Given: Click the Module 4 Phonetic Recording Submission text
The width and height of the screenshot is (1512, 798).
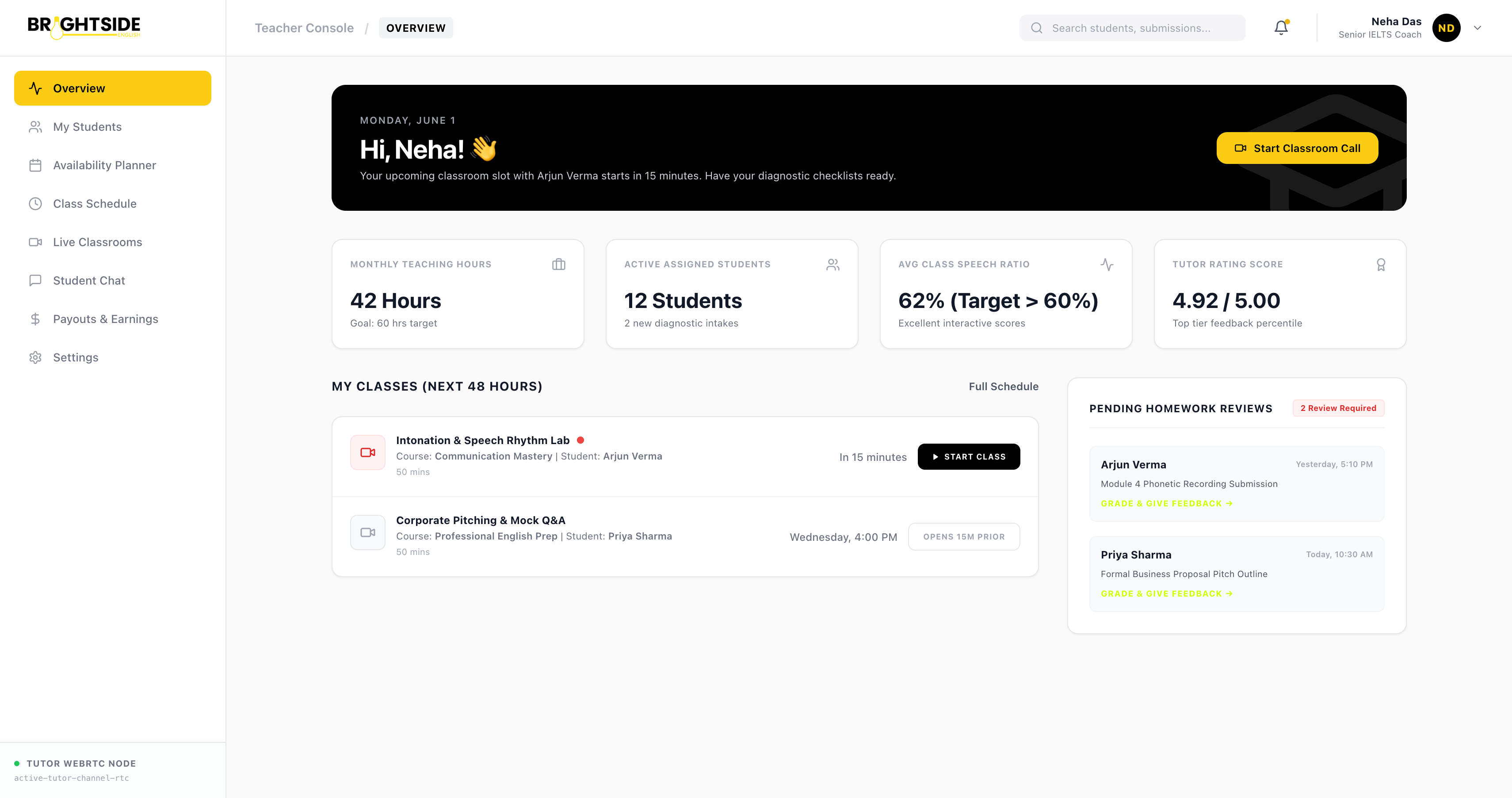Looking at the screenshot, I should tap(1189, 484).
